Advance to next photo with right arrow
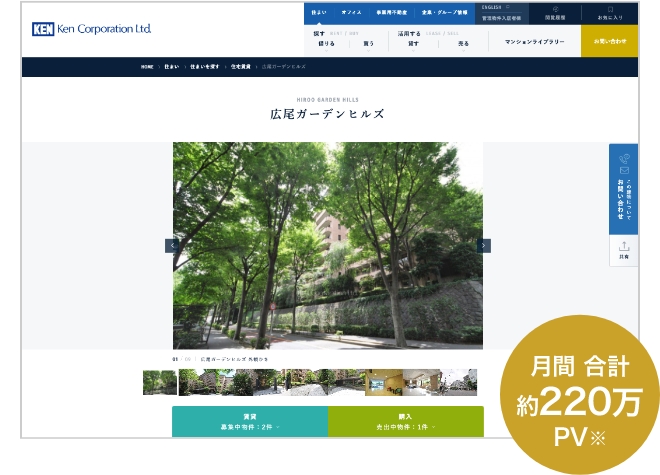Image resolution: width=660 pixels, height=475 pixels. coord(484,245)
